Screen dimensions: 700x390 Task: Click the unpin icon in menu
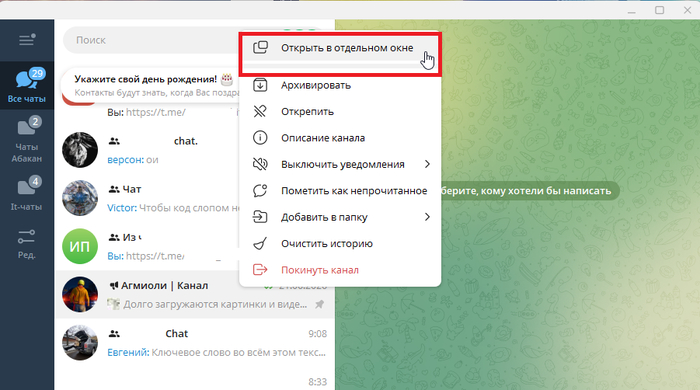[260, 111]
